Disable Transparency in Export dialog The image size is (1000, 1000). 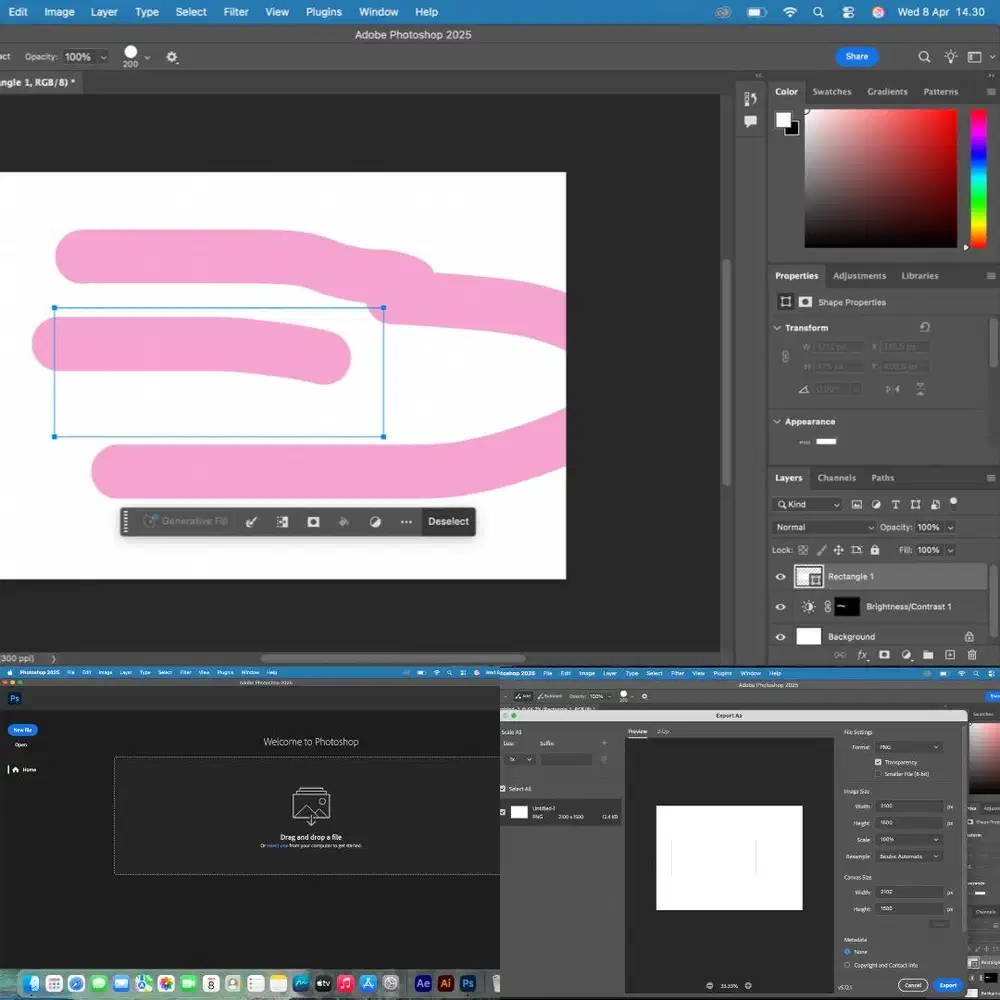[878, 761]
